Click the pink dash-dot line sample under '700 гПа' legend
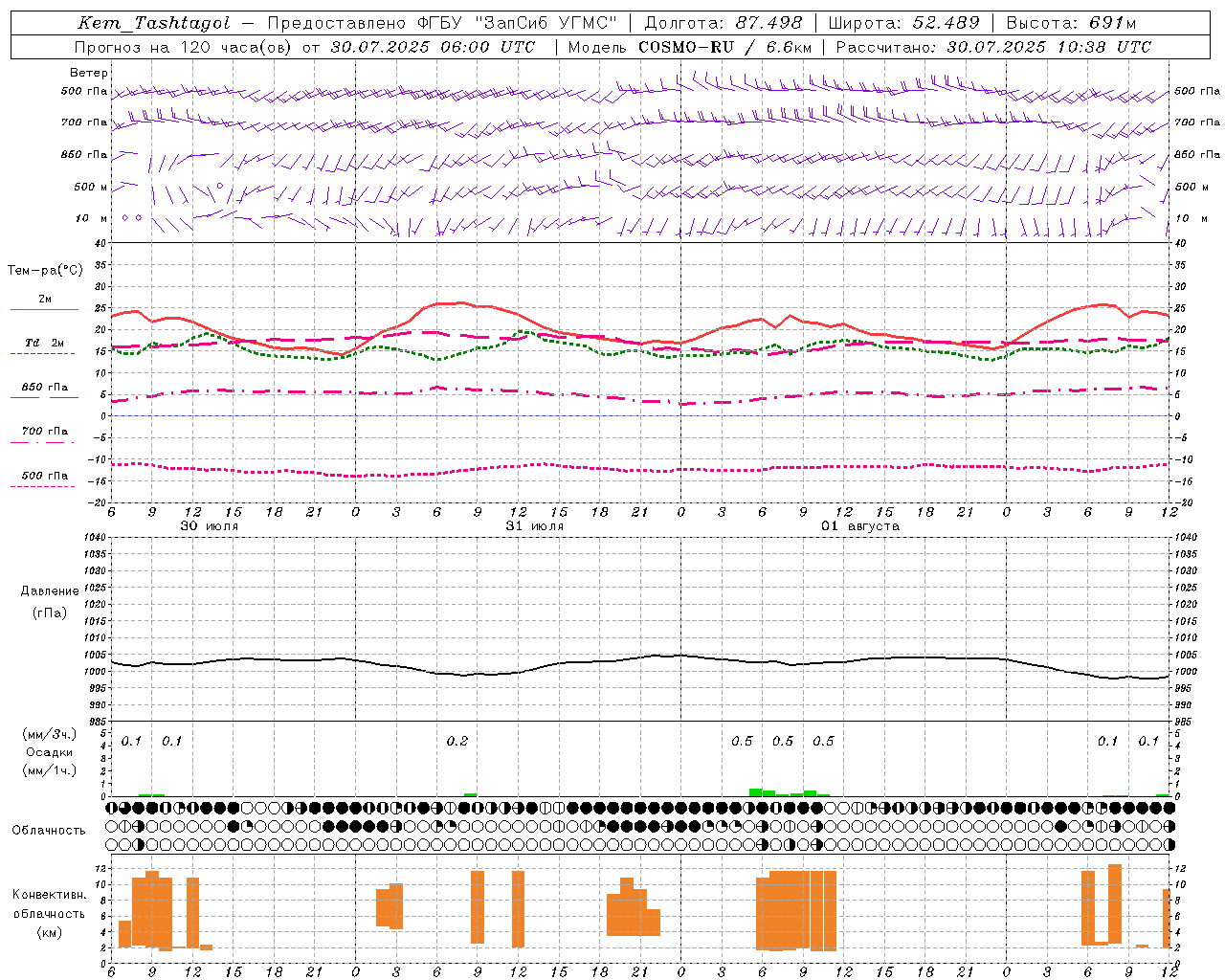The height and width of the screenshot is (980, 1225). point(42,442)
